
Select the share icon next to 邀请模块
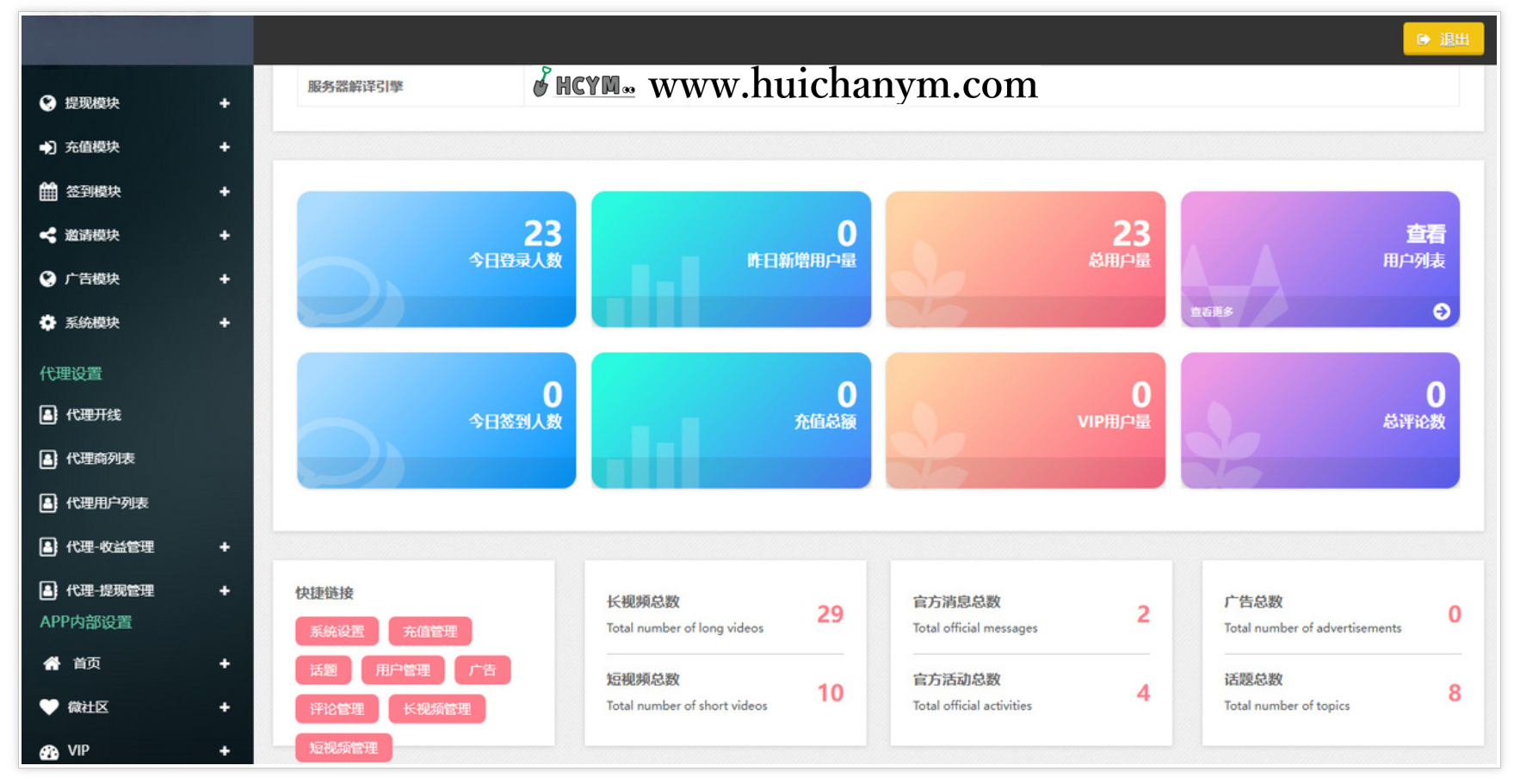click(x=46, y=235)
